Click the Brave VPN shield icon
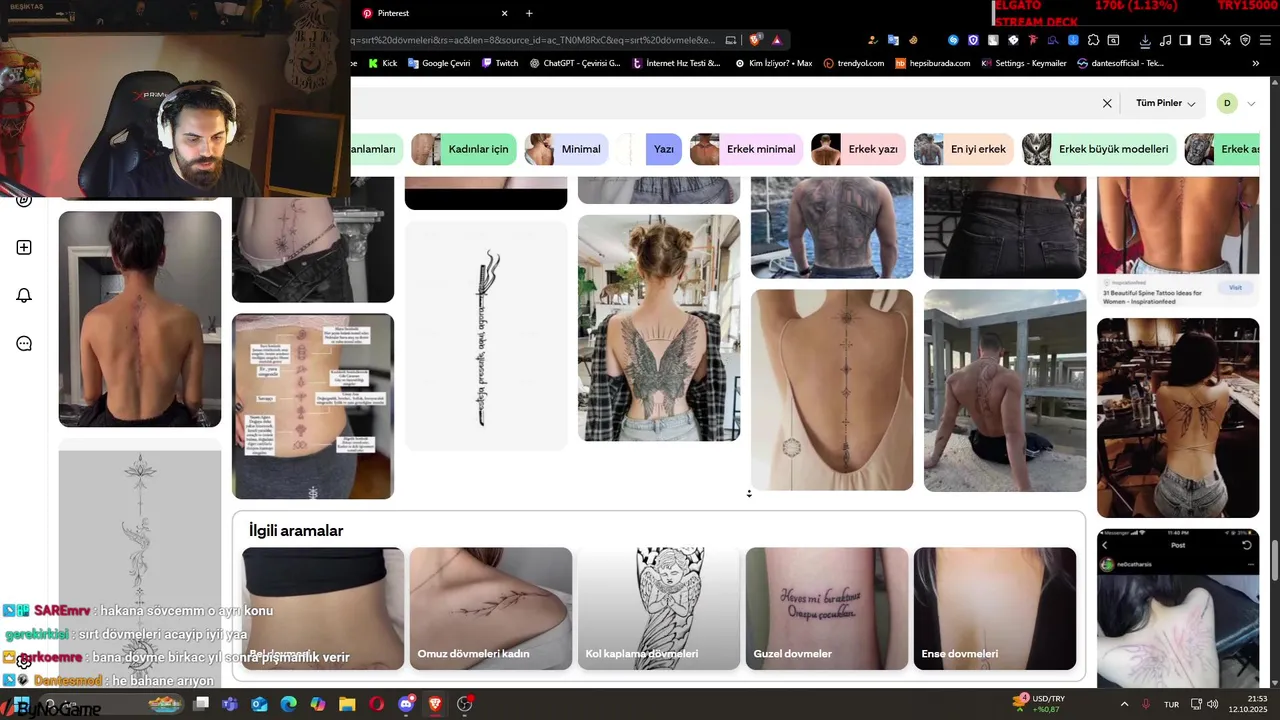The width and height of the screenshot is (1280, 720). point(1245,40)
